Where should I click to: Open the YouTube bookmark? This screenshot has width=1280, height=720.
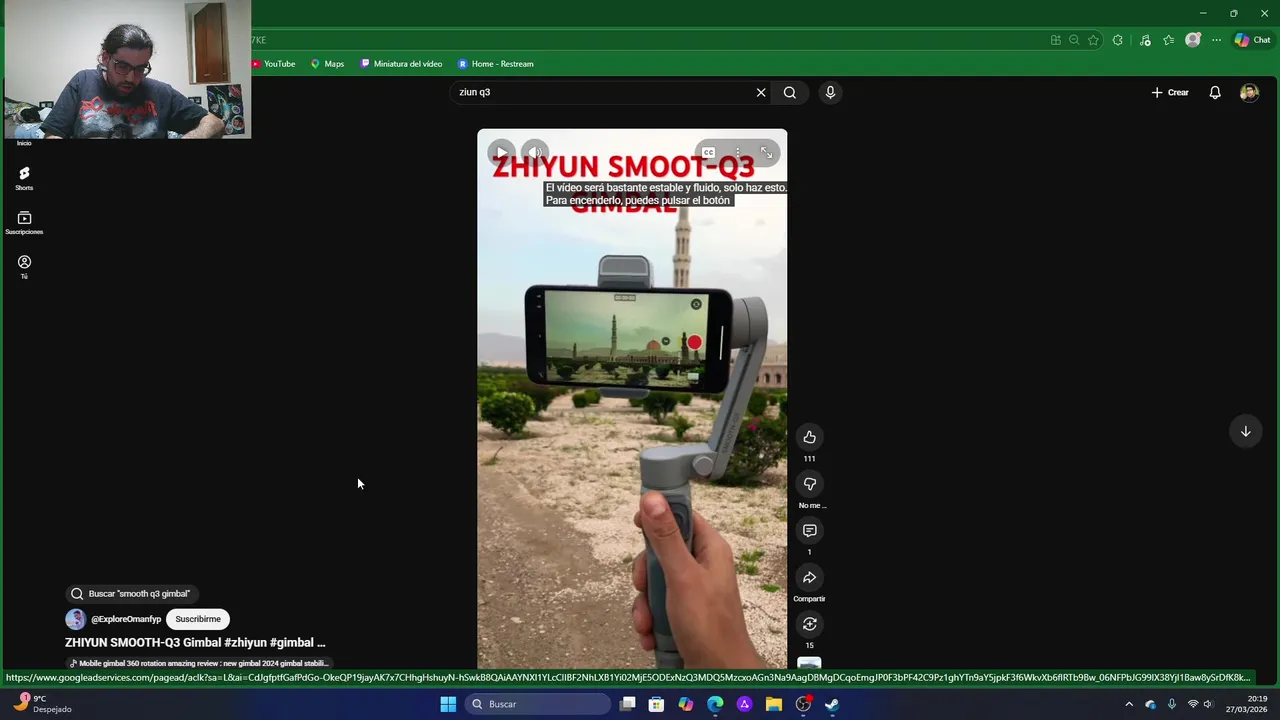(273, 64)
